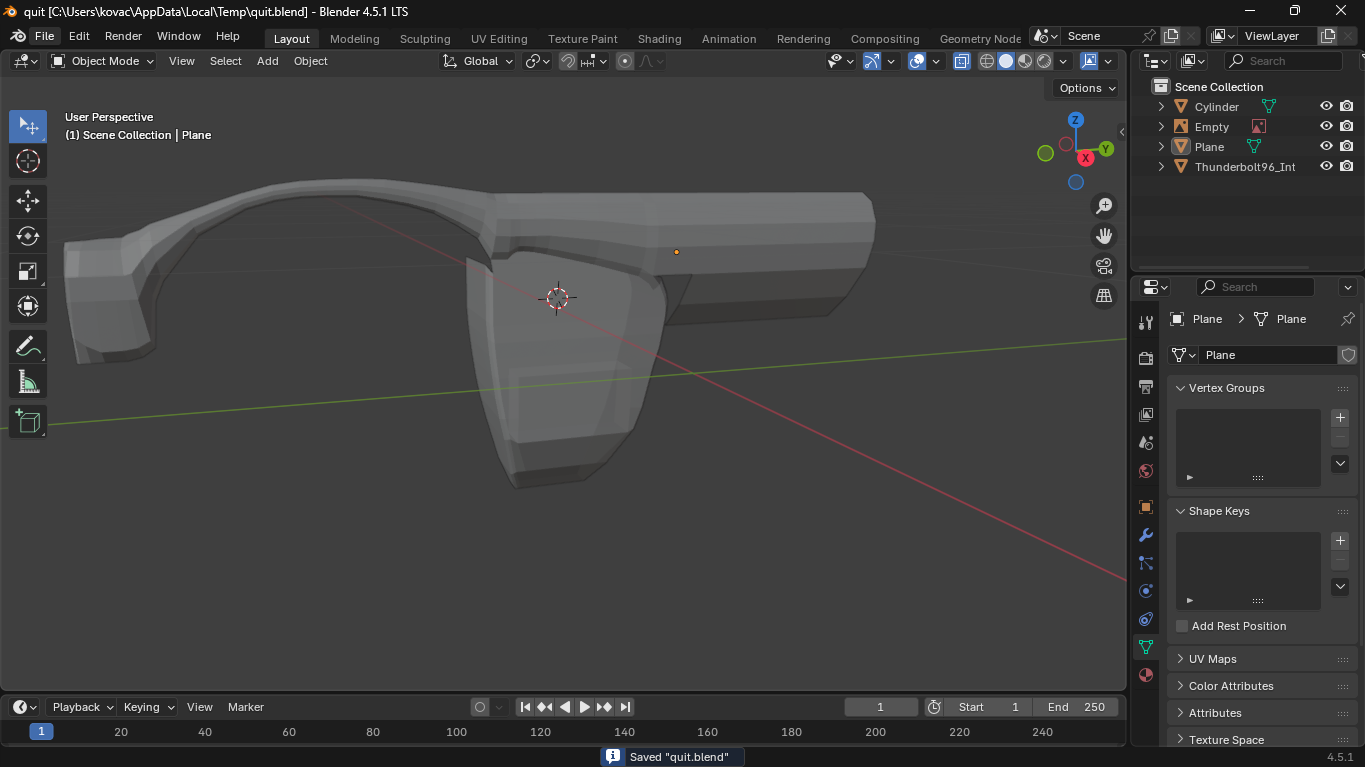Disable Cylinder in renders camera icon
Screen dimensions: 1365x767
pyautogui.click(x=1347, y=107)
